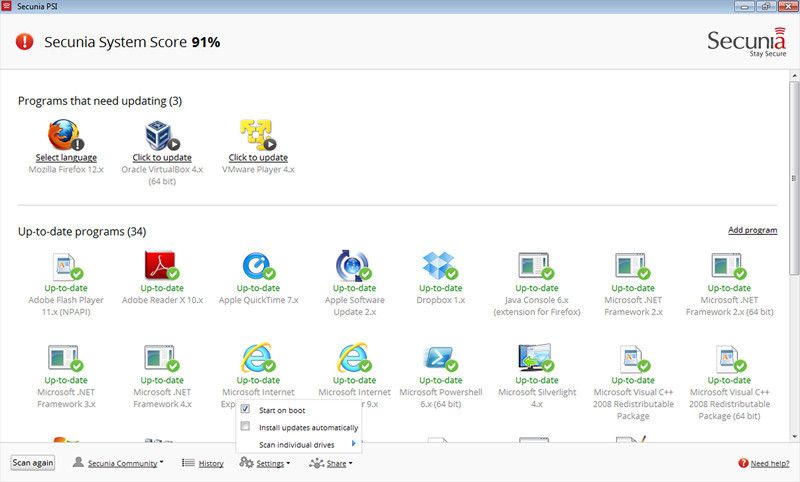Click the 'Adobe Reader X 10.x' label
The image size is (800, 482).
pyautogui.click(x=162, y=300)
